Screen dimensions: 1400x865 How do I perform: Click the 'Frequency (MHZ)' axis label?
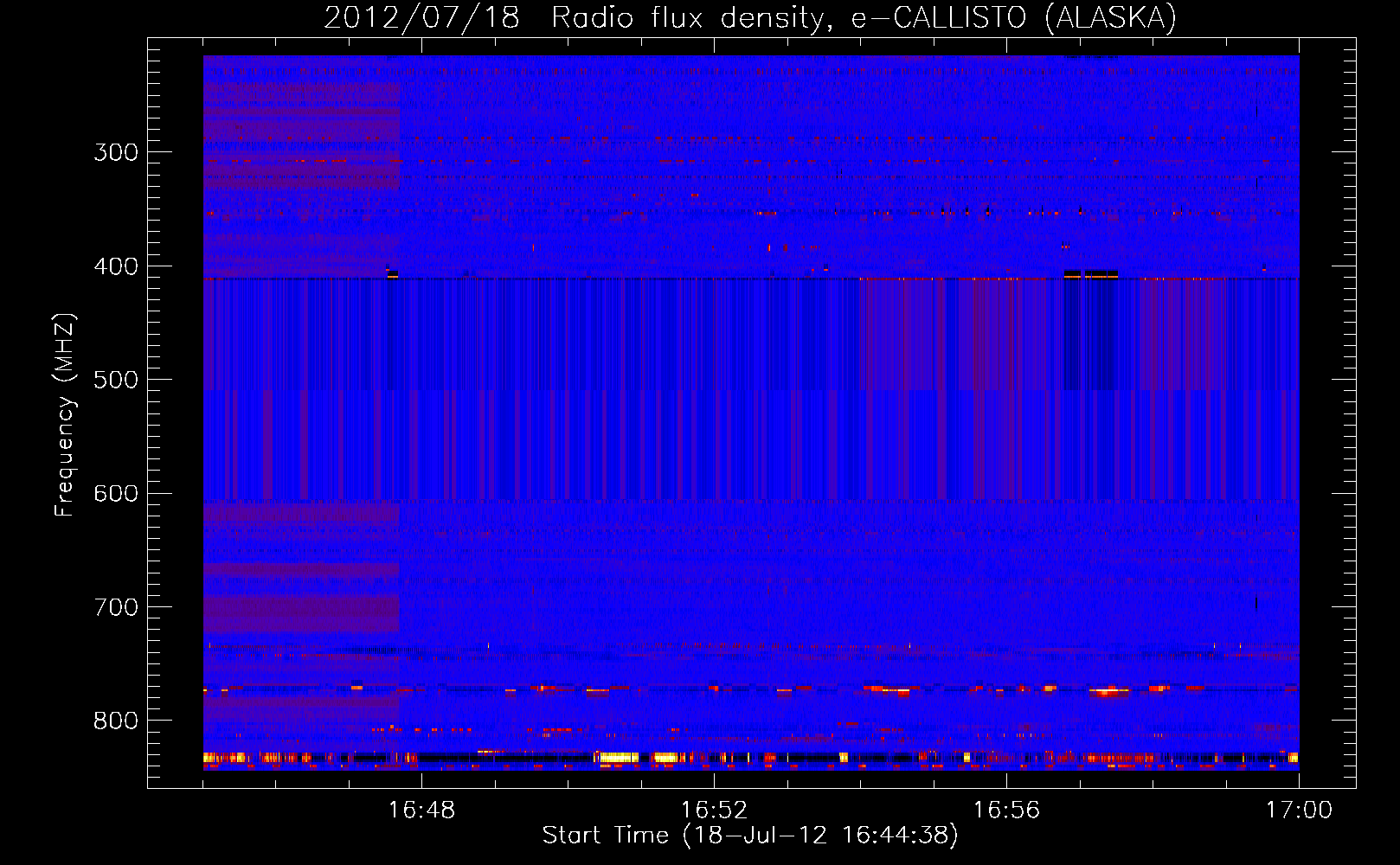coord(65,414)
